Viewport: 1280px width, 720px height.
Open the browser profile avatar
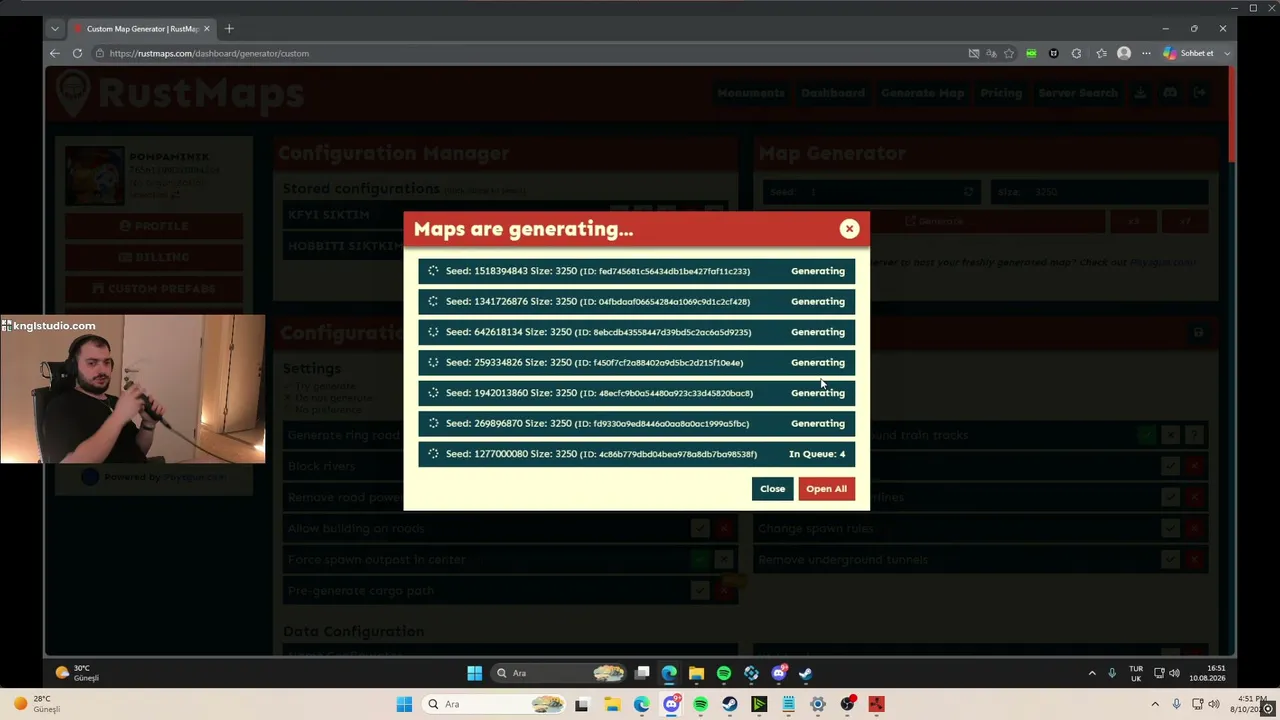1124,53
